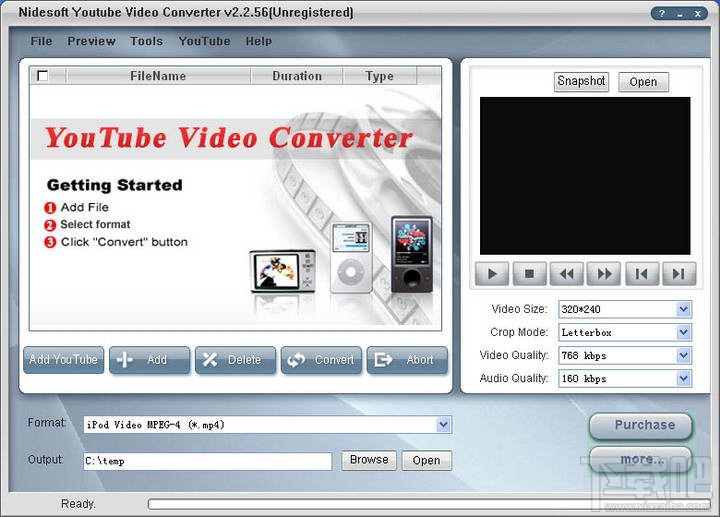Click Open above the preview screen

point(643,82)
